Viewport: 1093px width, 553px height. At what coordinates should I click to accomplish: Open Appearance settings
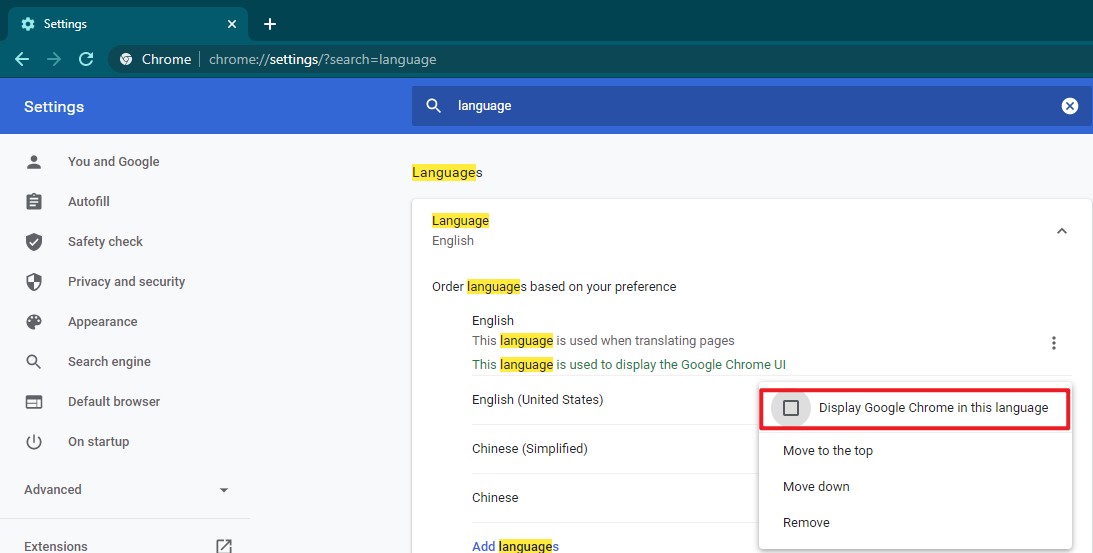(x=102, y=321)
